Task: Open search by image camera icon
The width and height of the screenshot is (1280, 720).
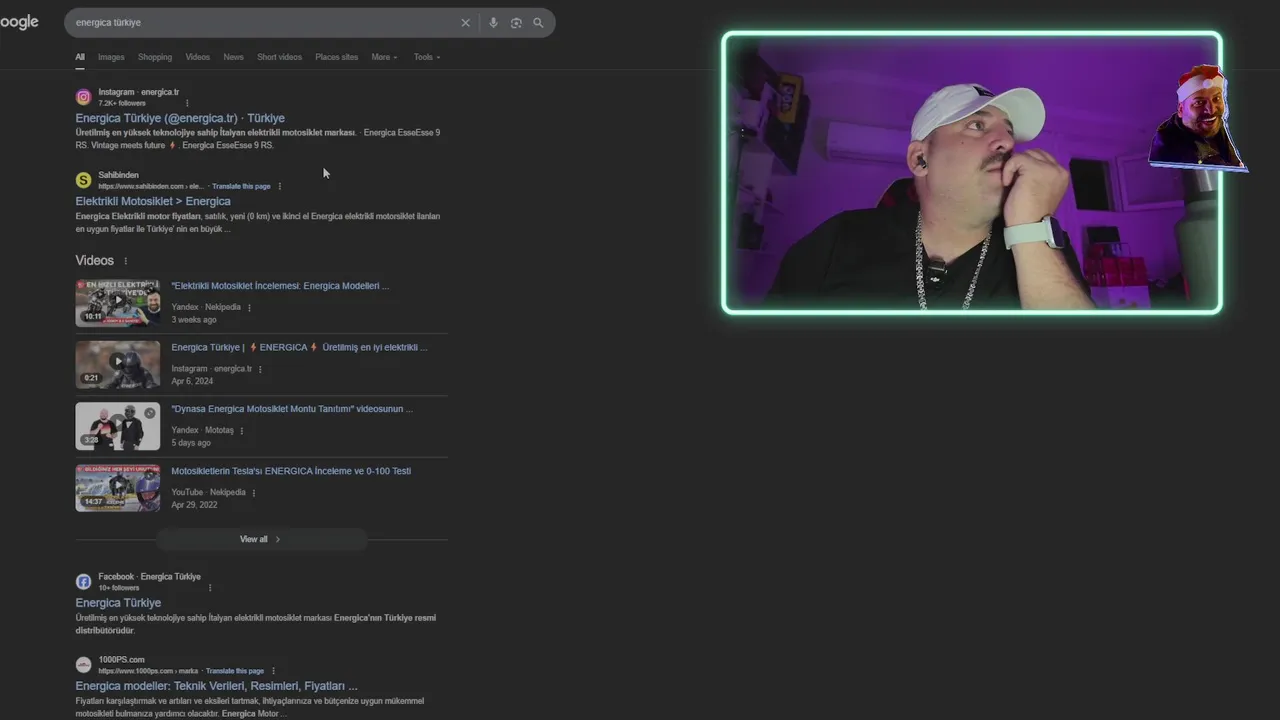Action: tap(516, 23)
